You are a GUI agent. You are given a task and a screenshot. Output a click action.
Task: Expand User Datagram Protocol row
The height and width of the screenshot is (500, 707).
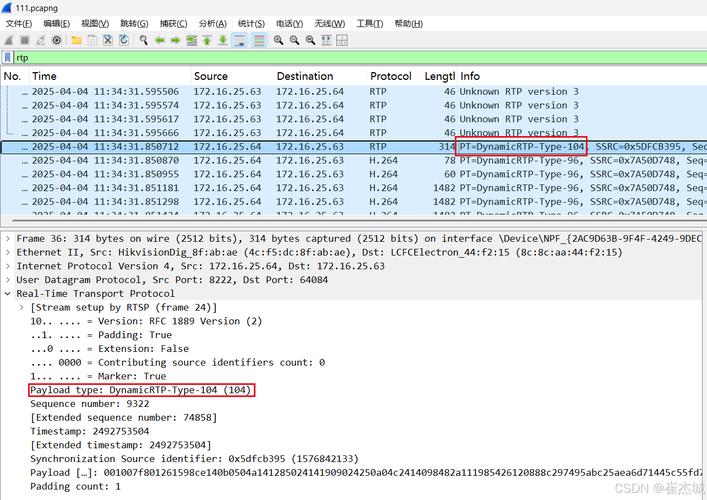[8, 280]
